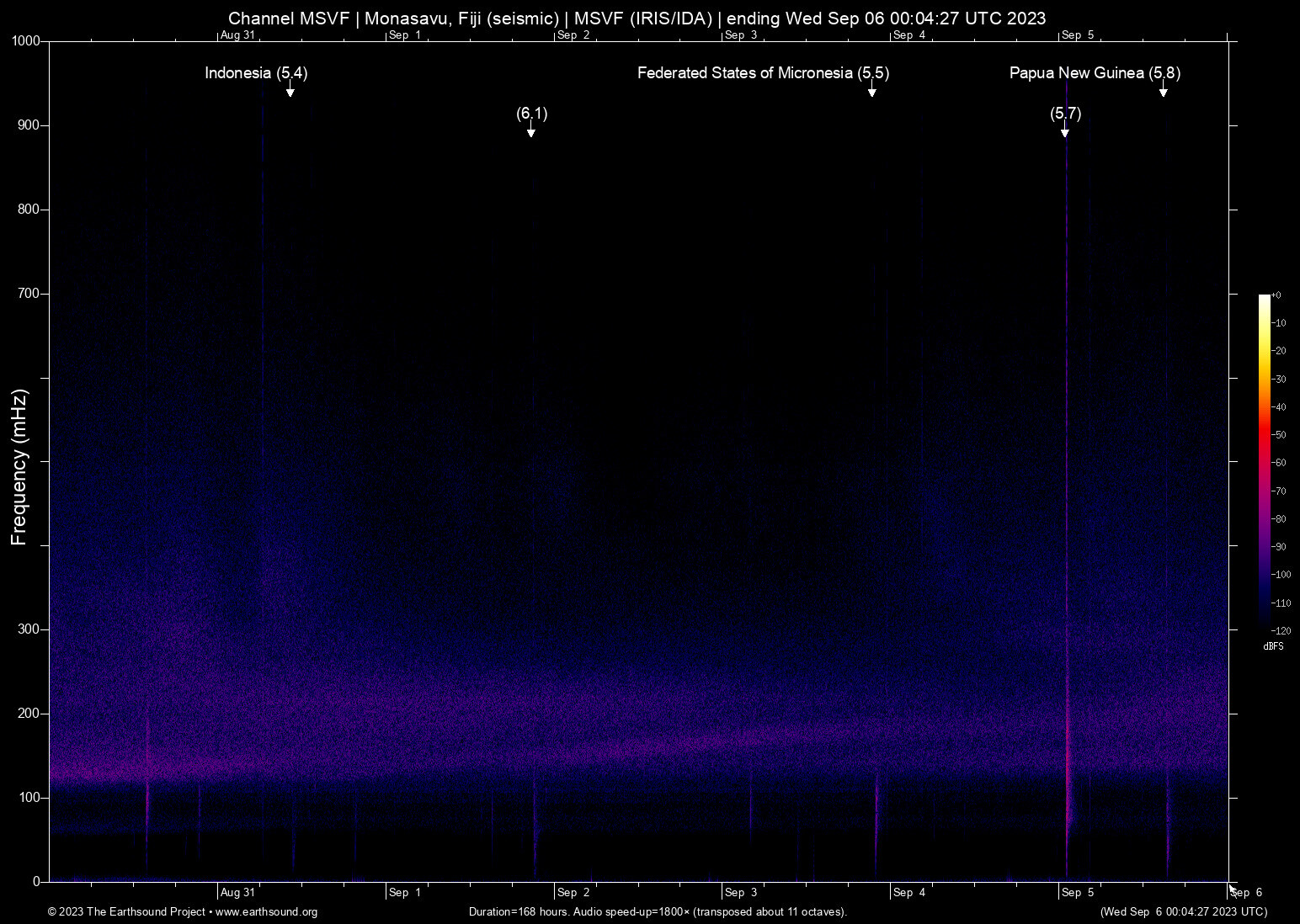The width and height of the screenshot is (1300, 924).
Task: Click the Federated States of Micronesia (5.5) arrow
Action: pos(872,90)
